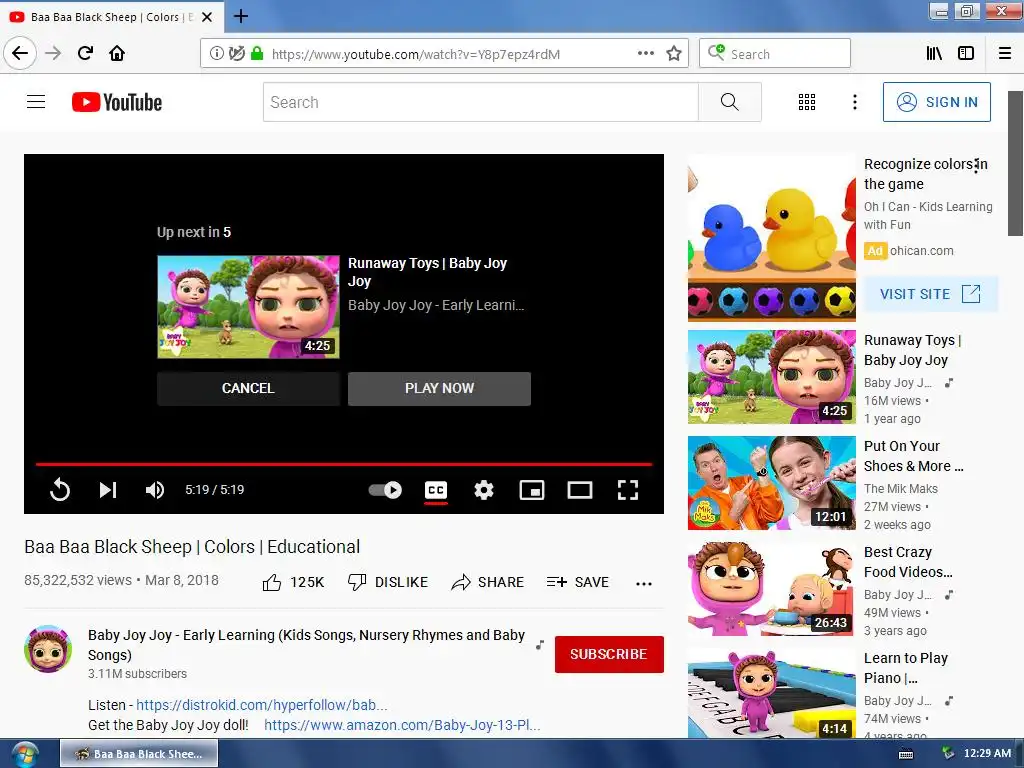Open more actions ellipsis below video
Screen dimensions: 1024x768
click(x=644, y=584)
